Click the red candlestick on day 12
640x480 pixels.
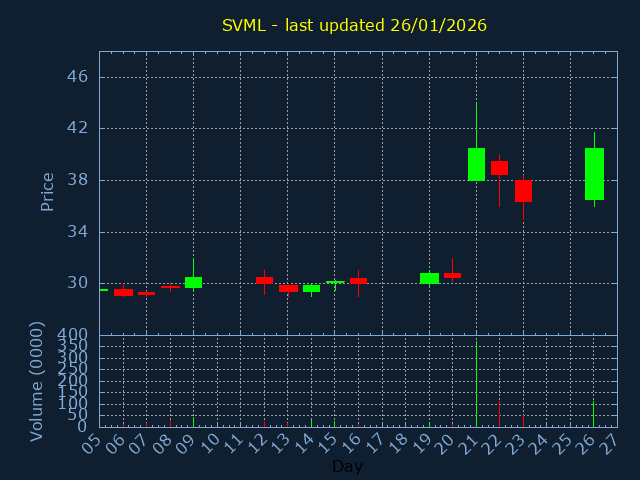click(264, 280)
